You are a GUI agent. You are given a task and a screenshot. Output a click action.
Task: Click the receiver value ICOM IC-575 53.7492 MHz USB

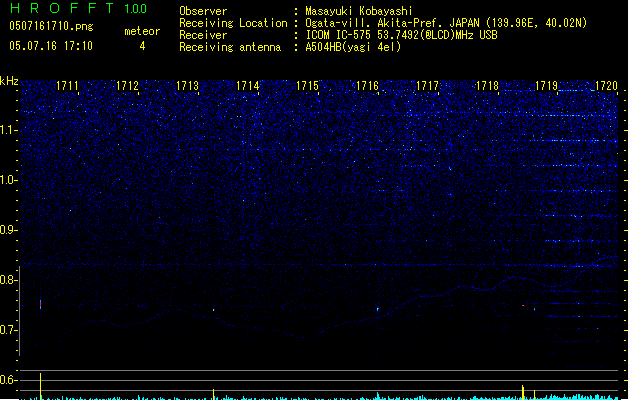[402, 35]
